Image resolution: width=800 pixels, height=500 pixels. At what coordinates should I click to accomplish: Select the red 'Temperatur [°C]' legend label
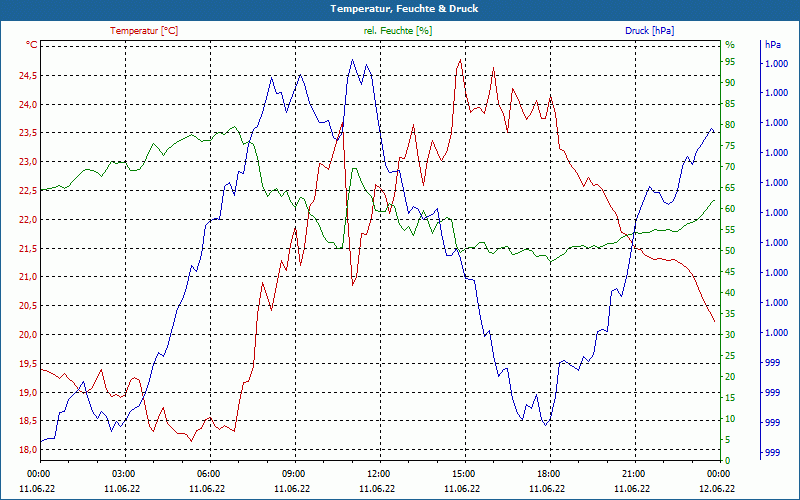(144, 31)
